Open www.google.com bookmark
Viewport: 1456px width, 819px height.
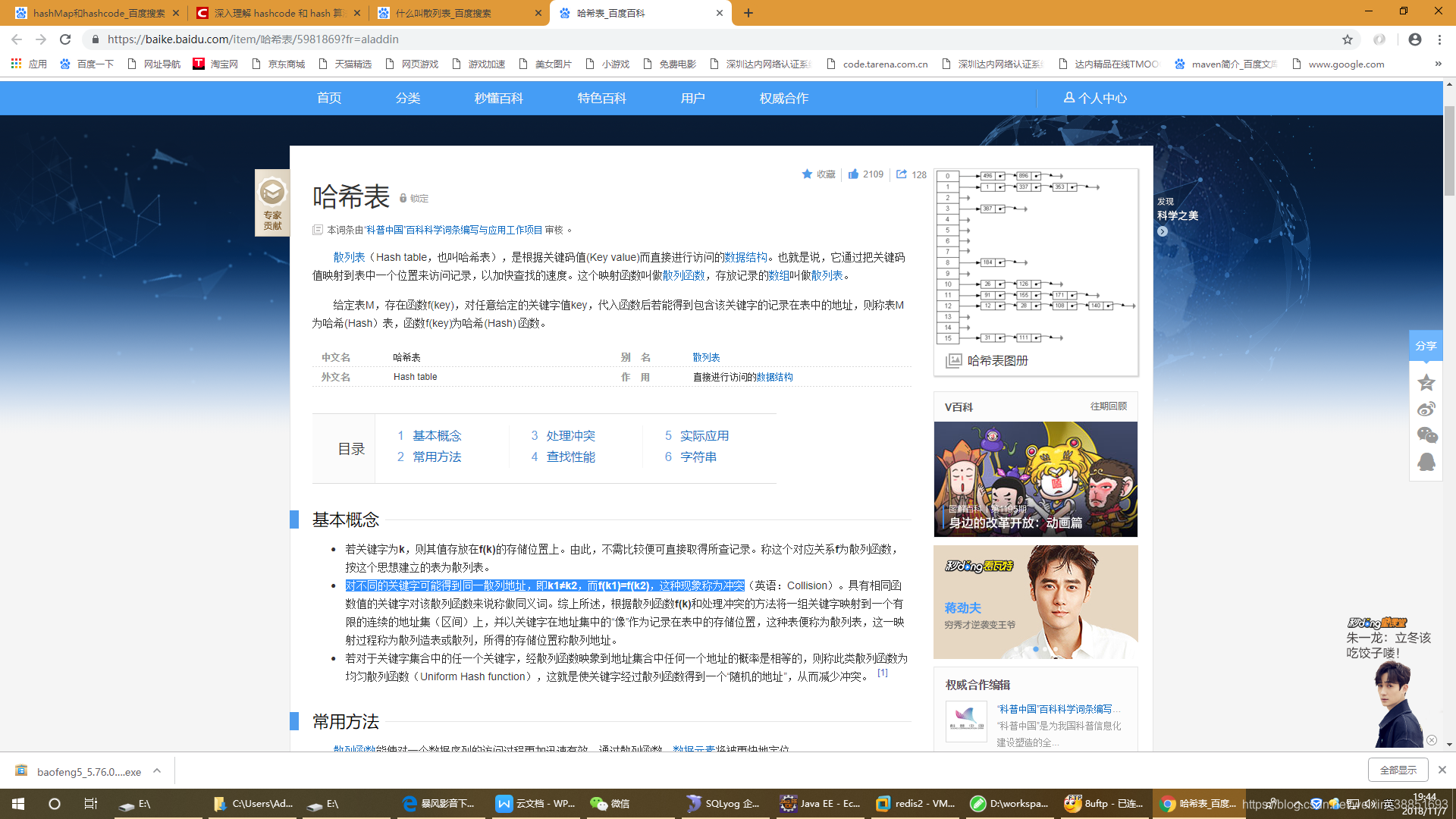click(x=1338, y=64)
